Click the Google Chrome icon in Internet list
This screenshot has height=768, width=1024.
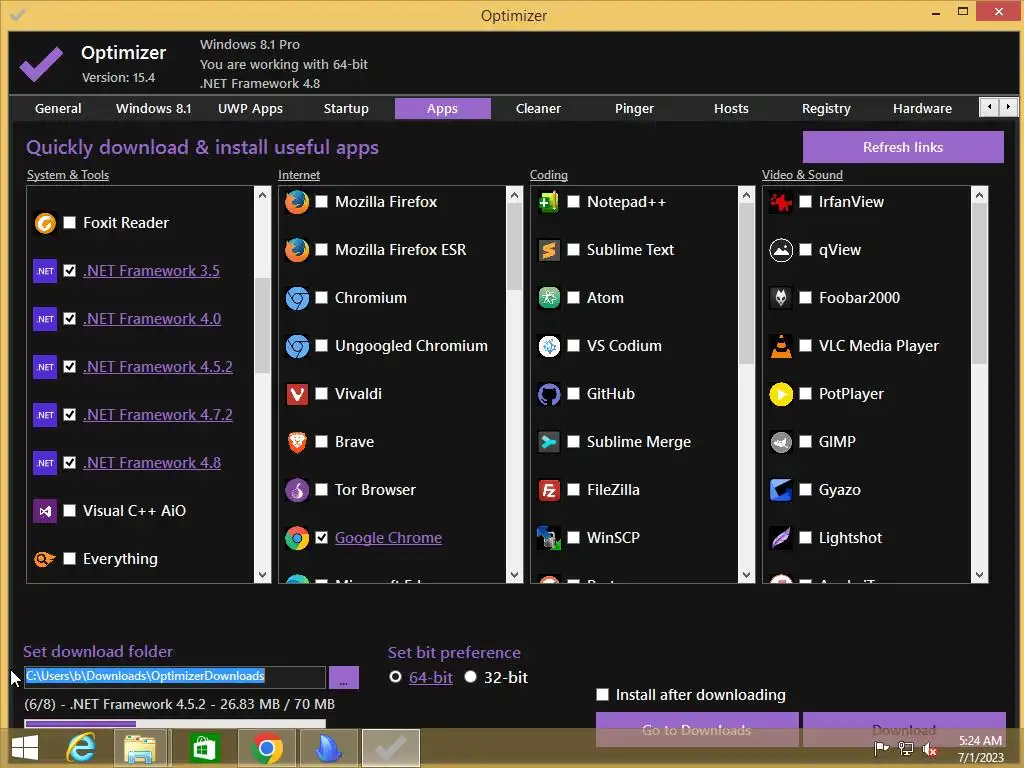(x=297, y=538)
